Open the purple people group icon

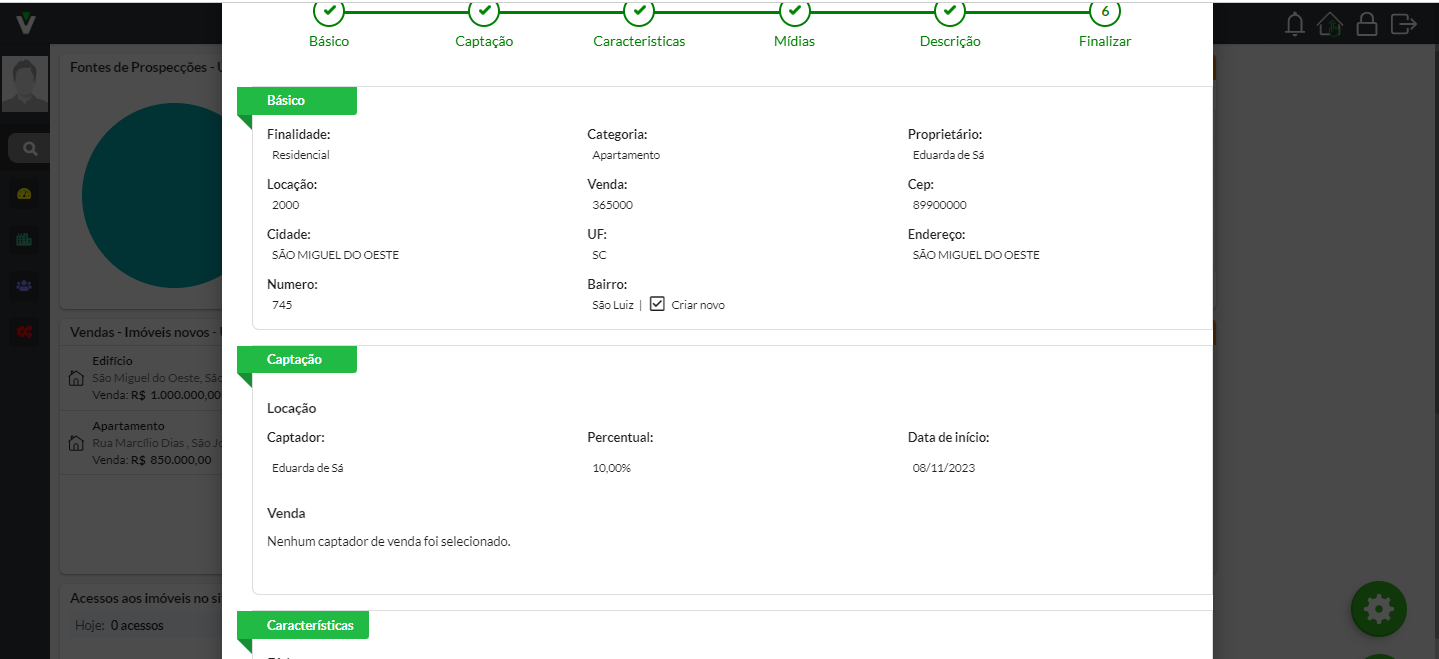click(x=25, y=285)
